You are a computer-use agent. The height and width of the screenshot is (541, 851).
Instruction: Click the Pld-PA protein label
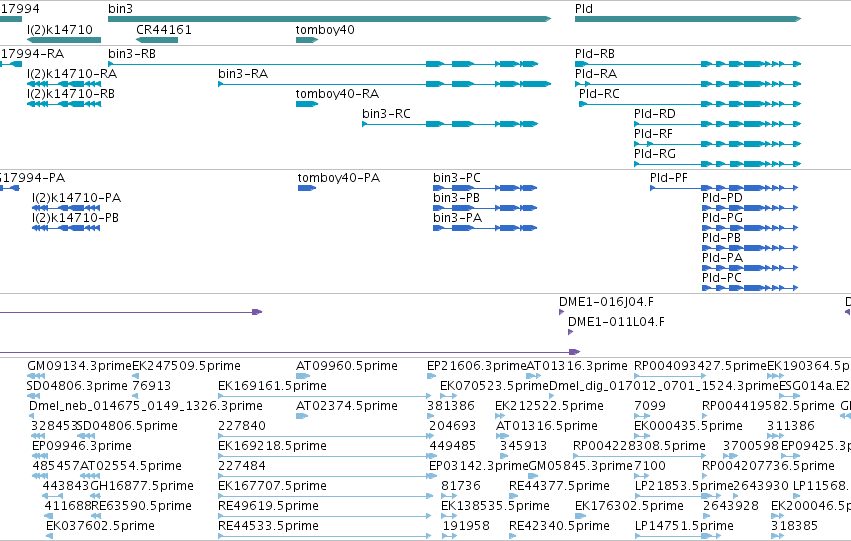point(722,258)
